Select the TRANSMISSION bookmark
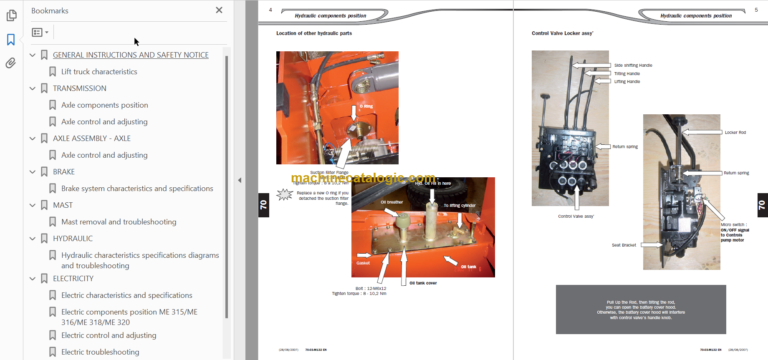The height and width of the screenshot is (360, 768). click(79, 88)
